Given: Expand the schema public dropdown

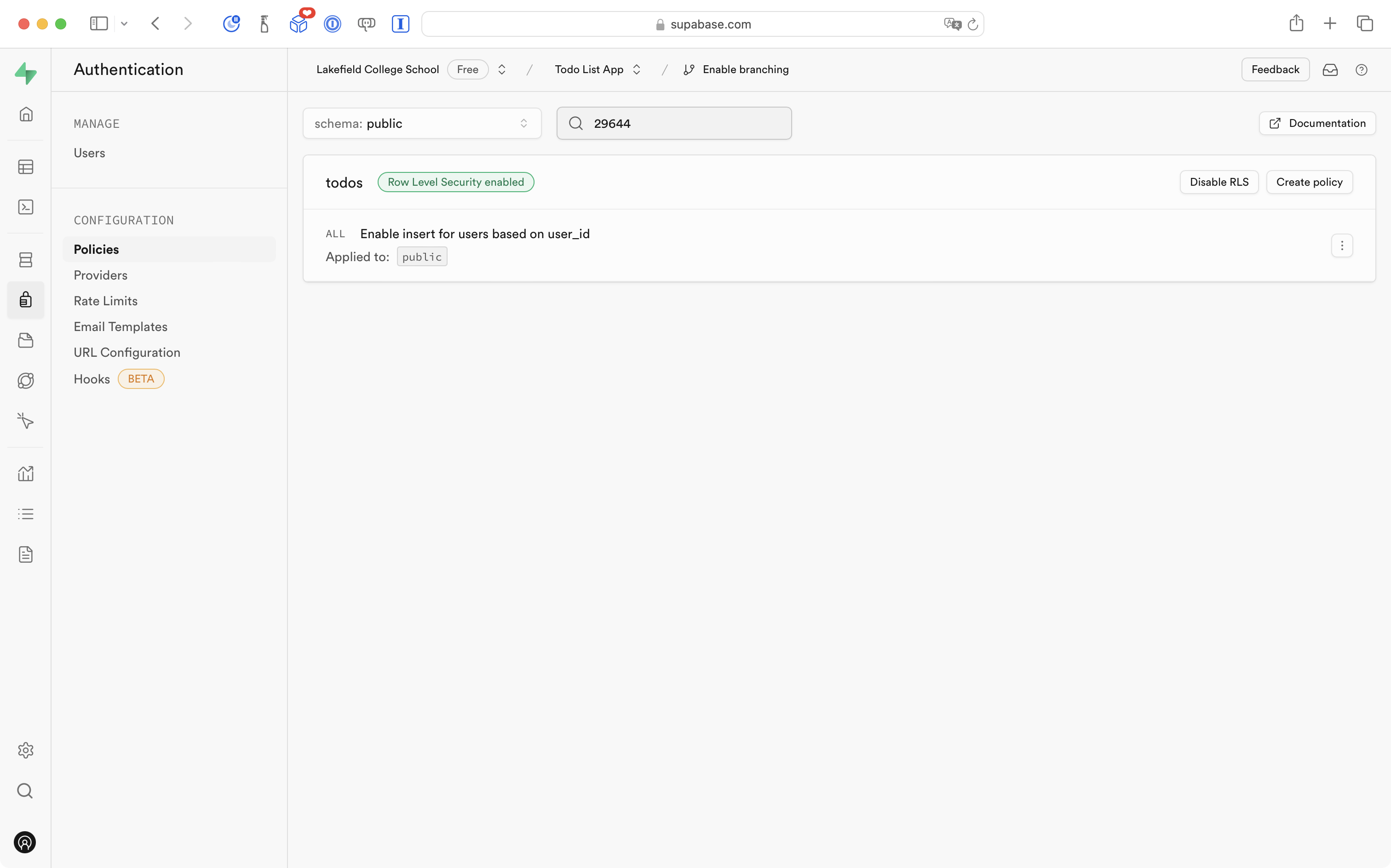Looking at the screenshot, I should point(421,123).
